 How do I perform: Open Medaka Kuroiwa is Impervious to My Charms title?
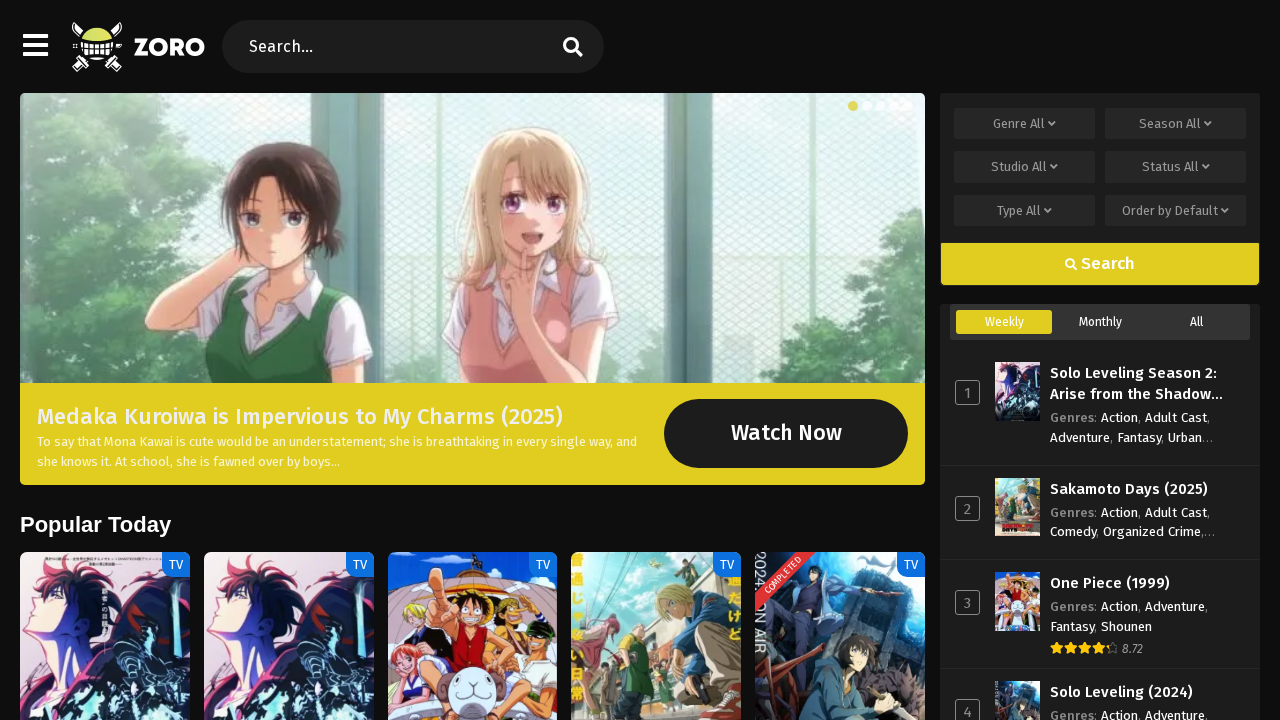click(300, 416)
